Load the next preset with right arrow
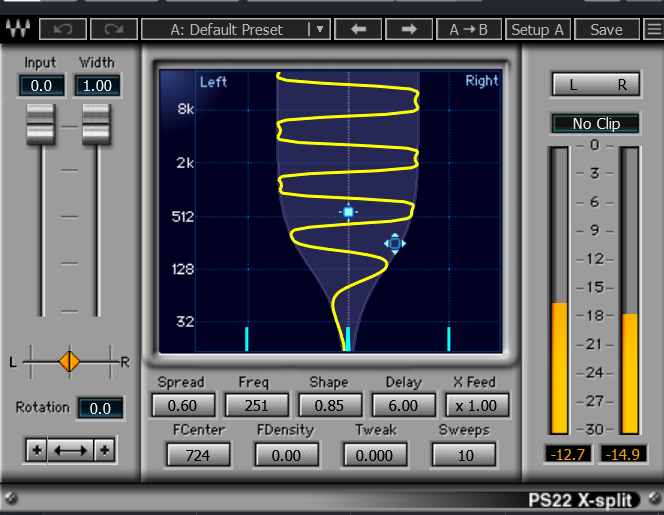Viewport: 664px width, 515px height. tap(409, 29)
